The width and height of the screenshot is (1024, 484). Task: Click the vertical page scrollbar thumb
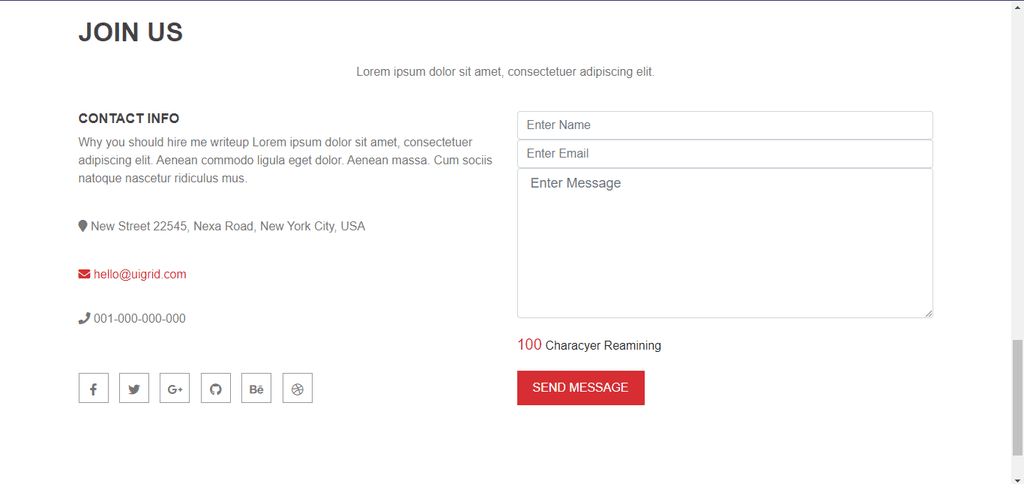coord(1017,397)
